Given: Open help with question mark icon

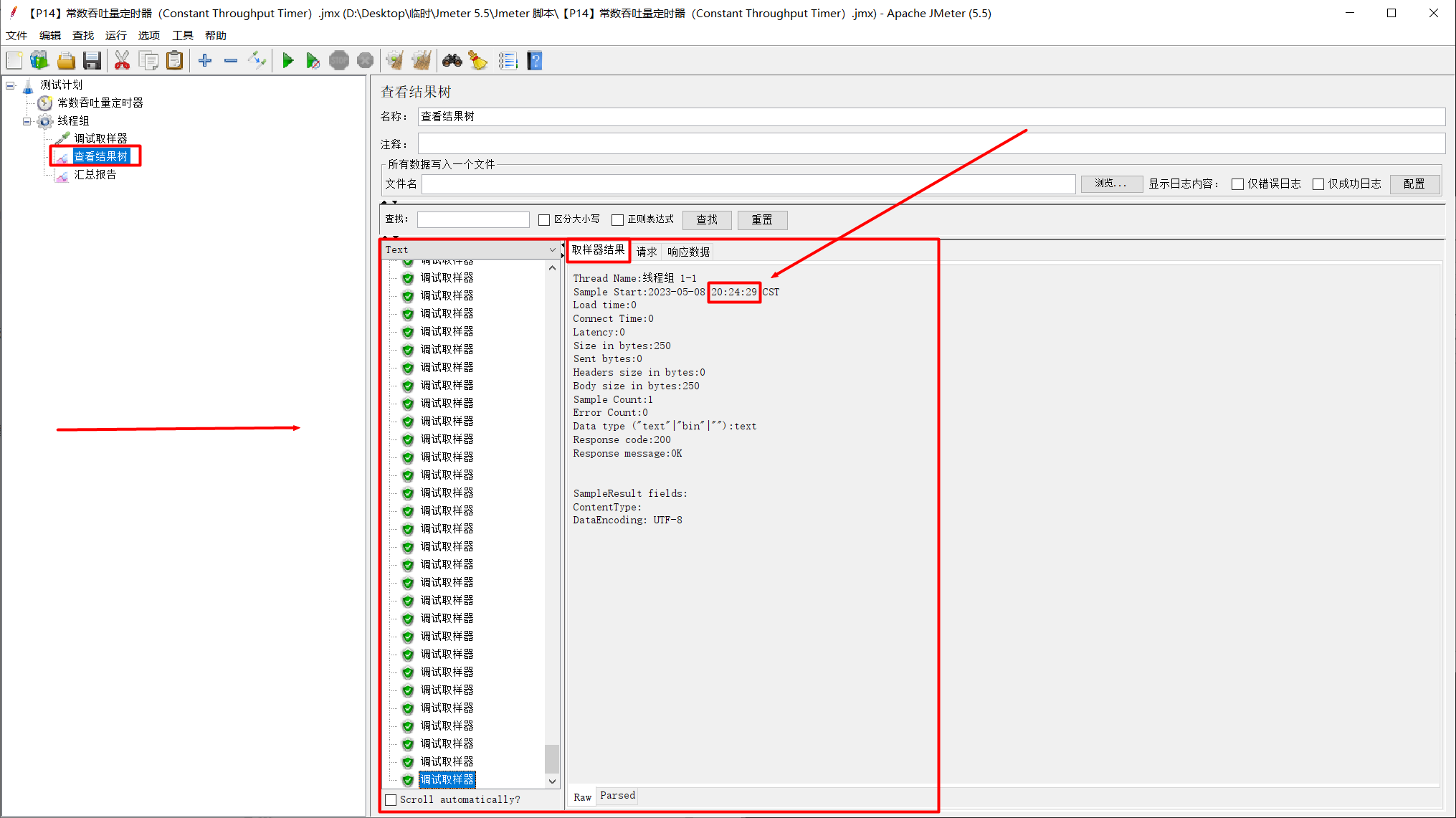Looking at the screenshot, I should click(x=535, y=61).
